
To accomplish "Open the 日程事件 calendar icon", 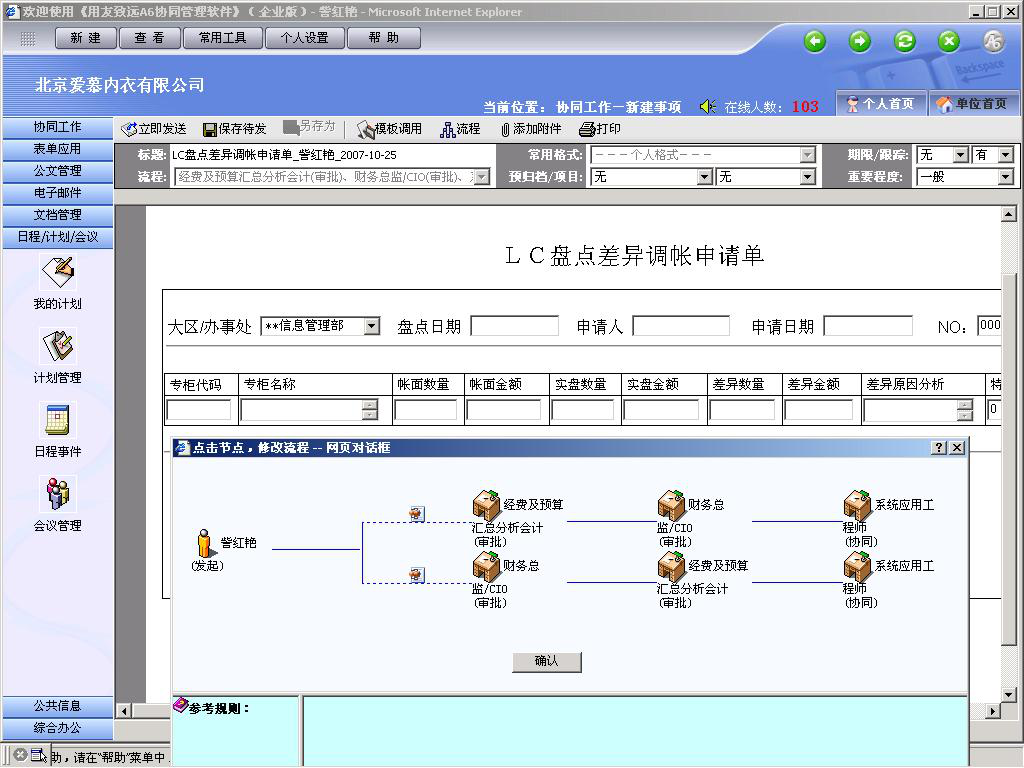I will 57,420.
